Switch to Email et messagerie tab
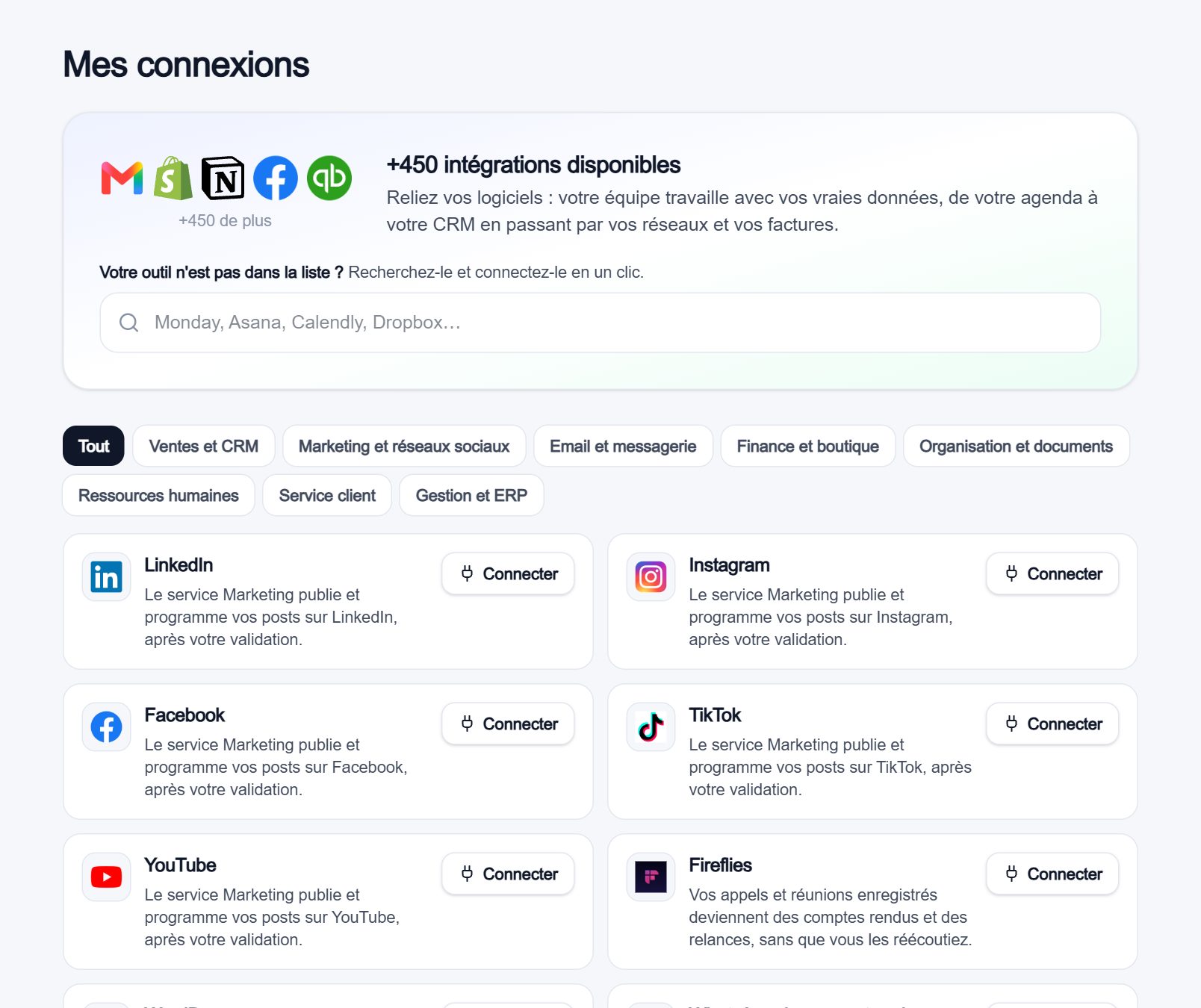Image resolution: width=1201 pixels, height=1008 pixels. 623,446
